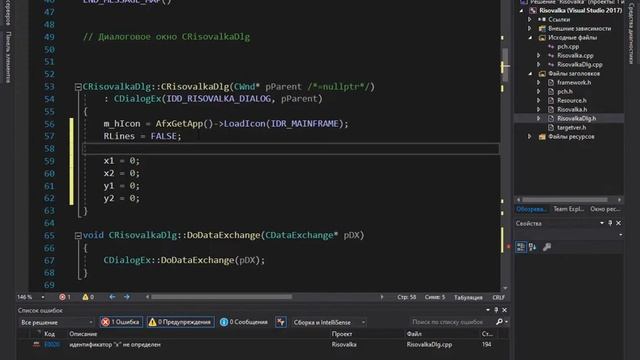Toggle the 1 Ошибка filter
Image resolution: width=640 pixels, height=360 pixels.
[x=121, y=322]
